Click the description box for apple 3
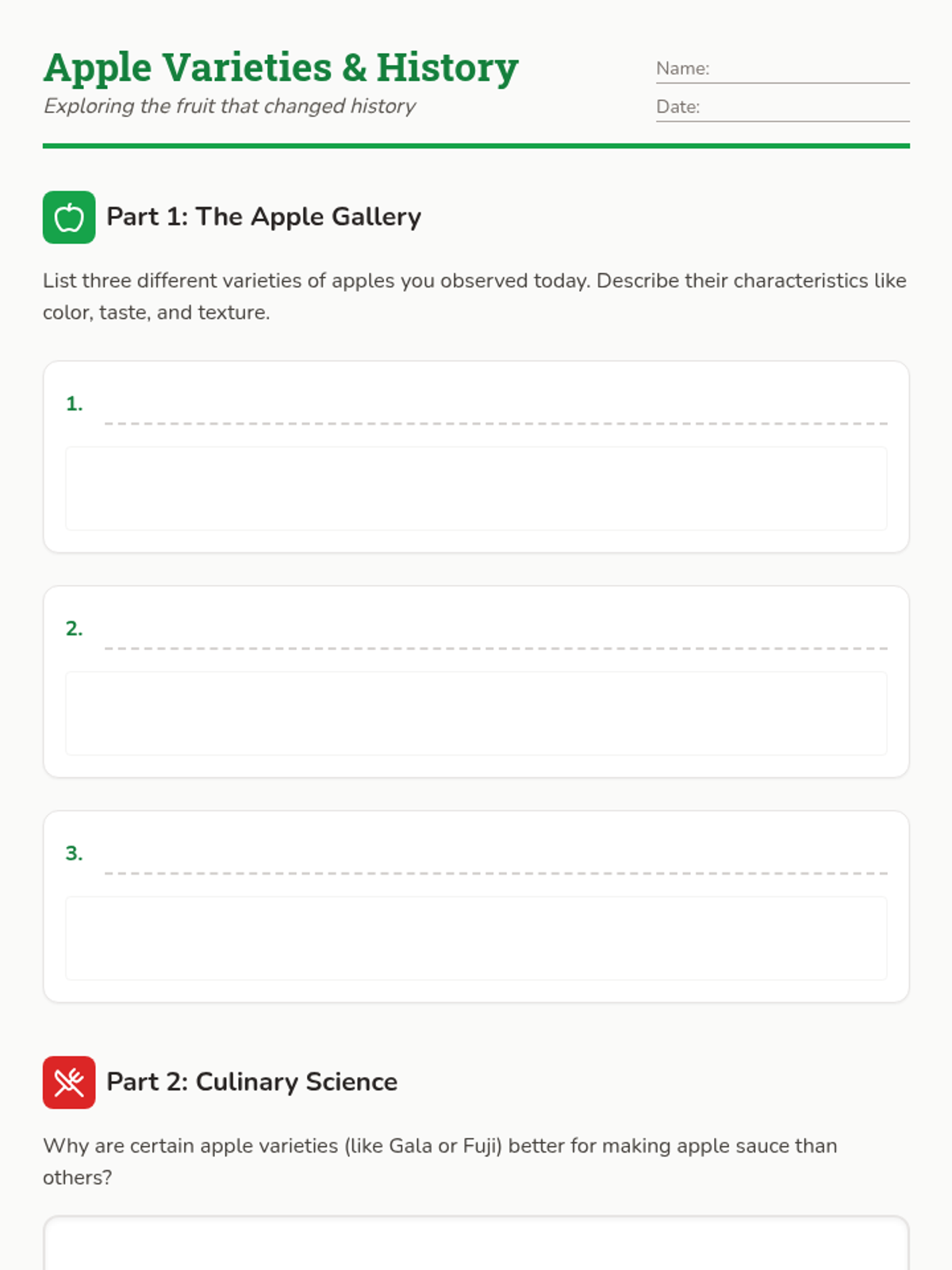952x1270 pixels. pyautogui.click(x=476, y=937)
